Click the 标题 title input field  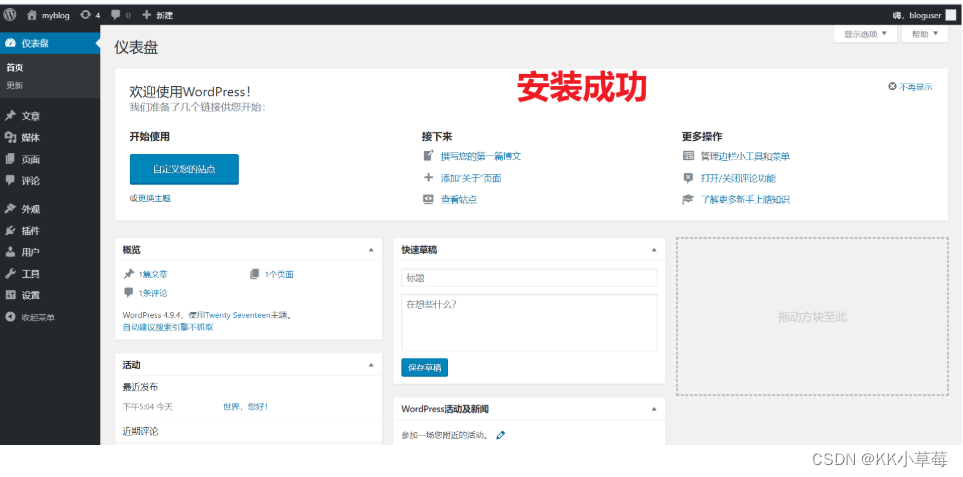click(x=529, y=278)
